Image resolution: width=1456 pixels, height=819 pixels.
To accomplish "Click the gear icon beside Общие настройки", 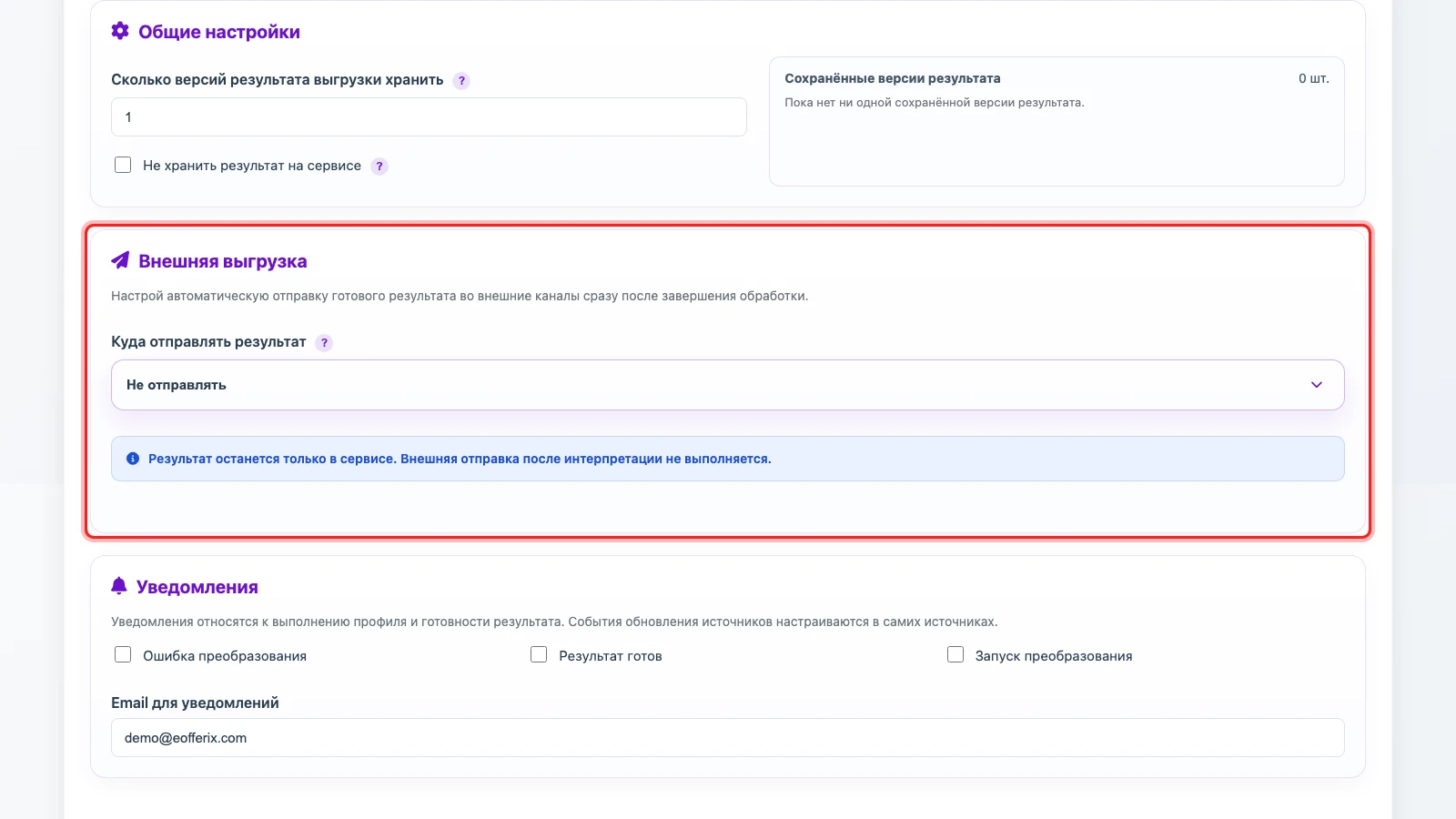I will click(120, 31).
